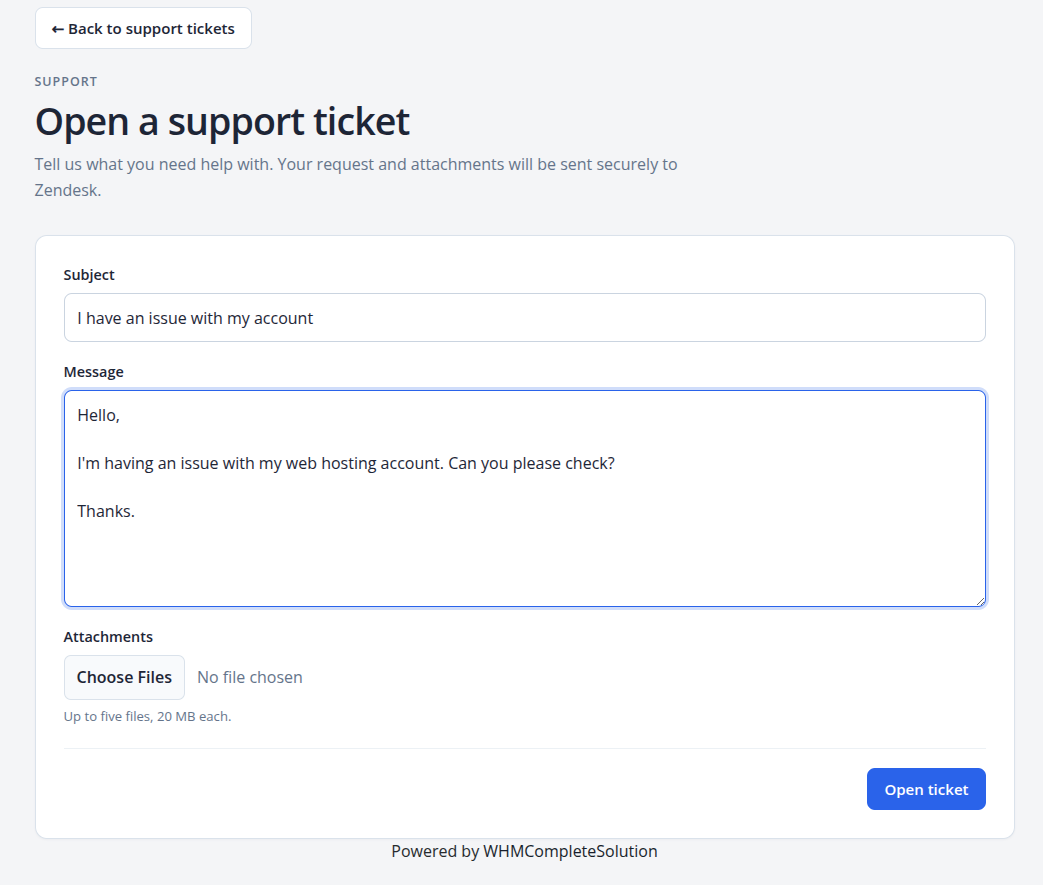Click the 'No file chosen' text

point(249,677)
